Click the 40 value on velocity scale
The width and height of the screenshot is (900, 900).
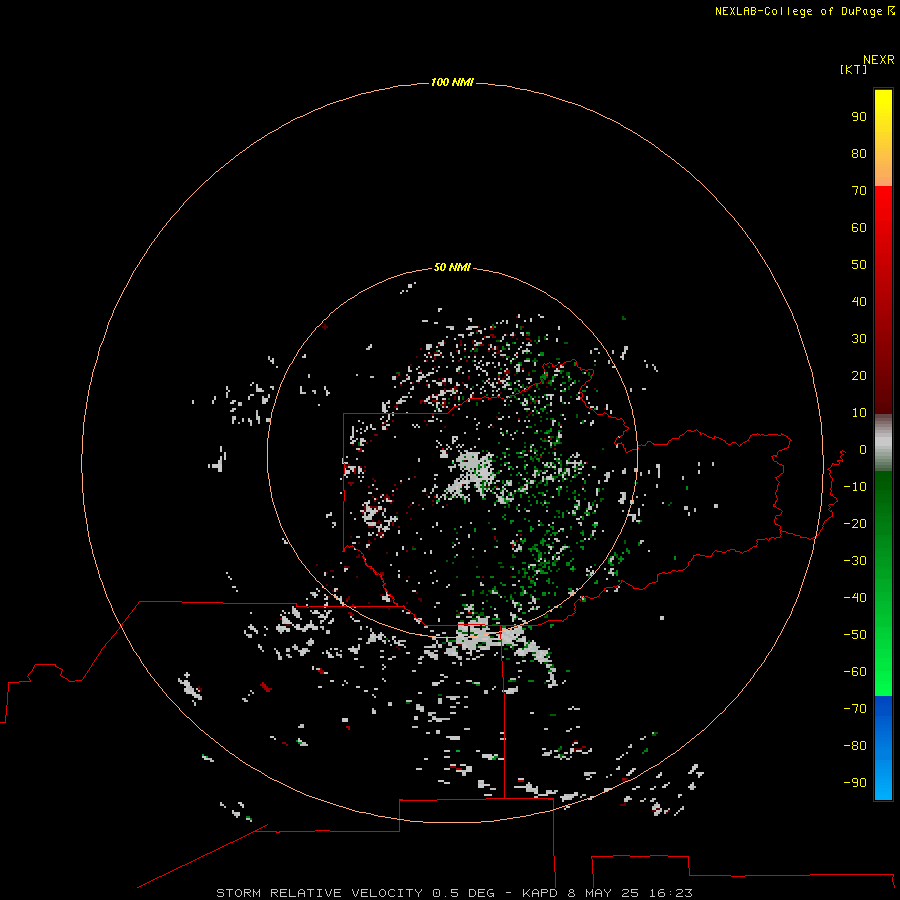click(859, 301)
